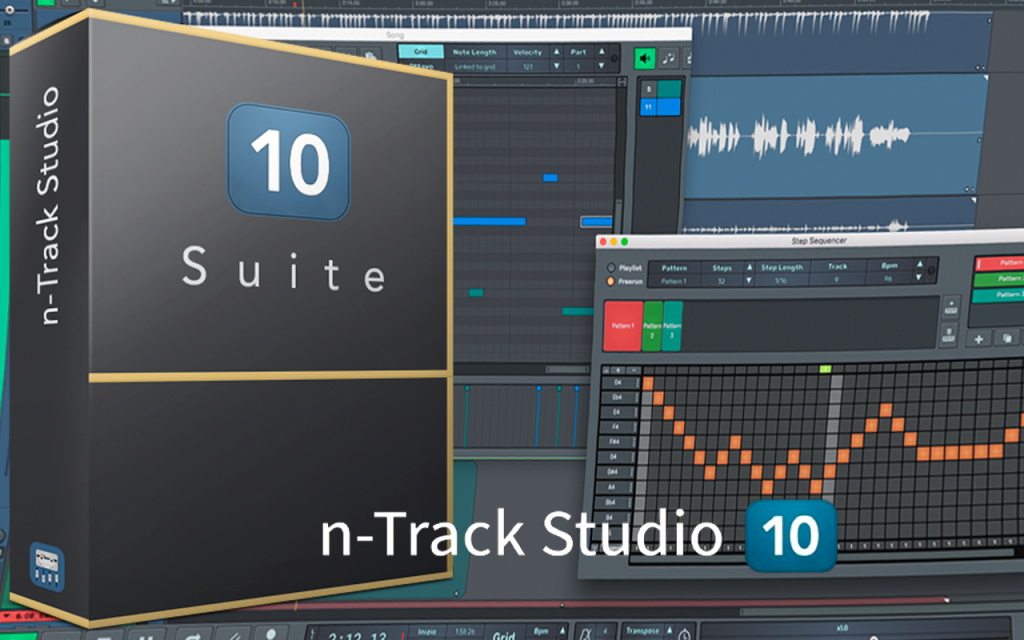Select red Pattern 1 block in playlist
This screenshot has width=1024, height=640.
pyautogui.click(x=623, y=325)
